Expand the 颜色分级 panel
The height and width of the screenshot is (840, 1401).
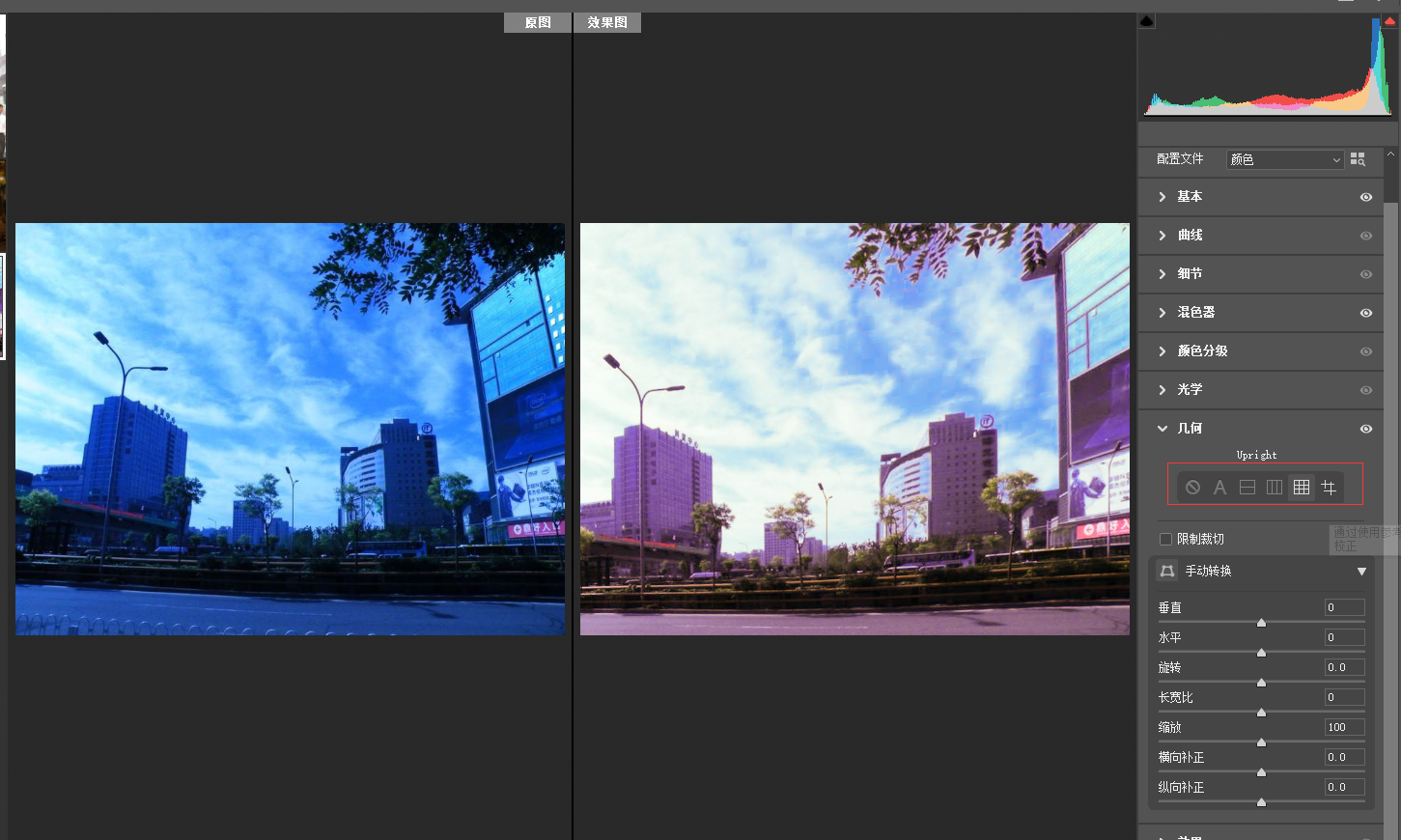click(1163, 351)
